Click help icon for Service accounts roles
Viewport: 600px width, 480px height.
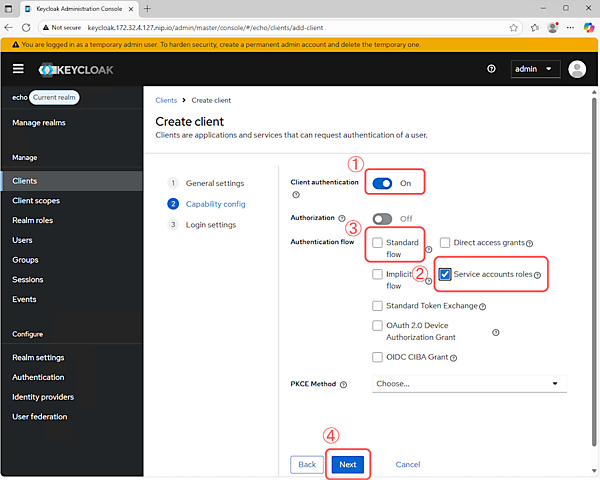tap(537, 275)
